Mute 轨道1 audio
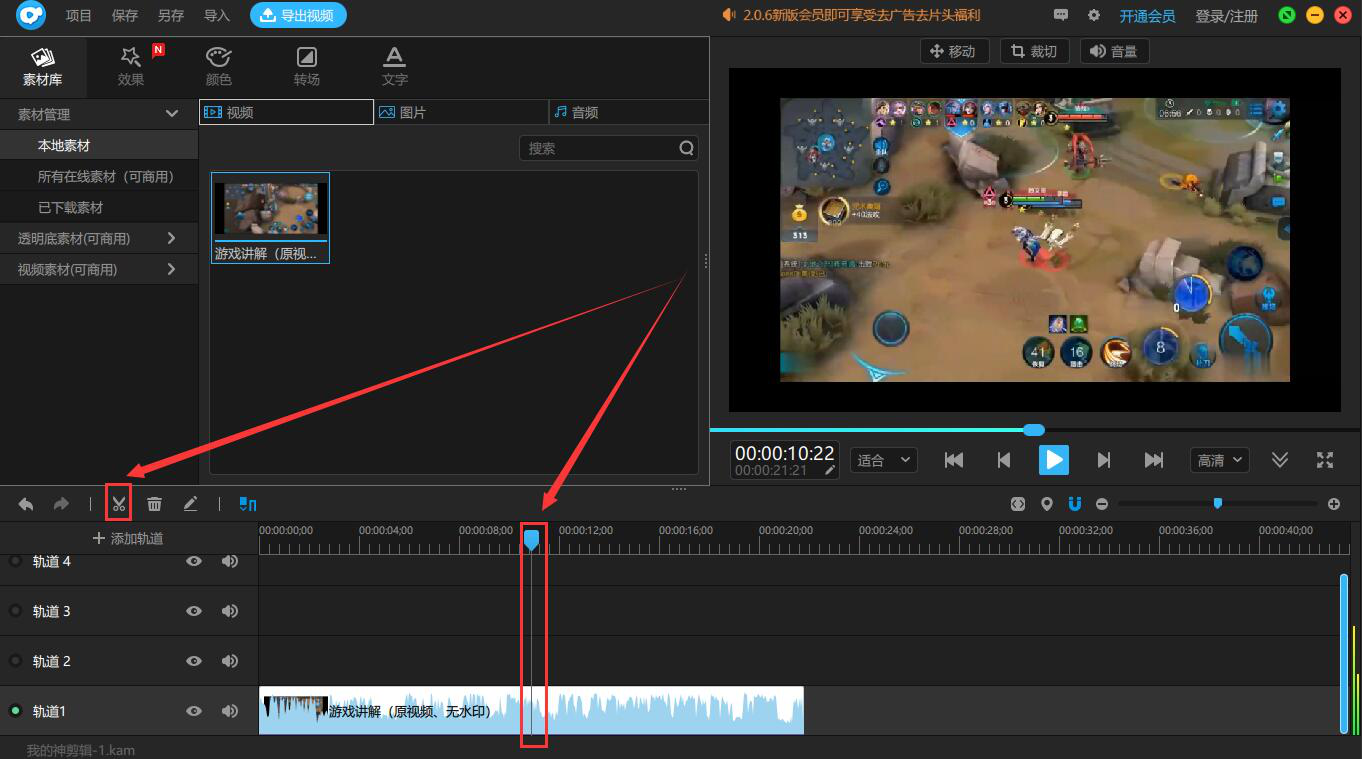The width and height of the screenshot is (1362, 759). click(230, 711)
